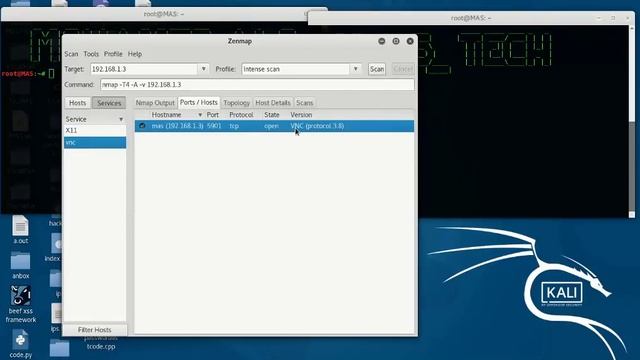Sort by the Service column header
This screenshot has height=360, width=640.
point(95,119)
